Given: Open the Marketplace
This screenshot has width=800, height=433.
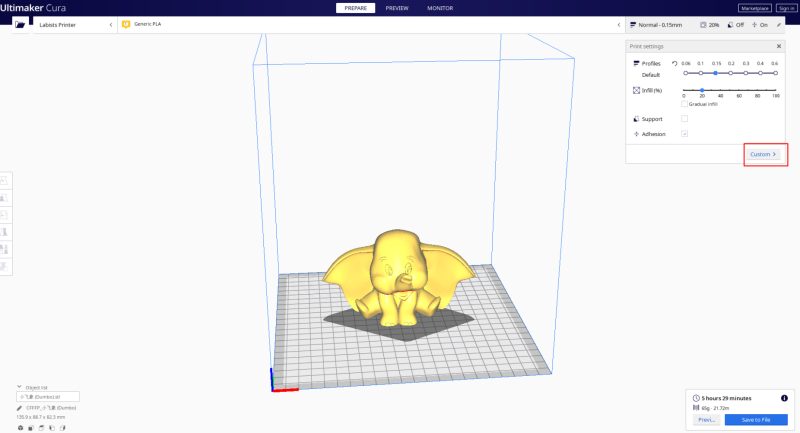Looking at the screenshot, I should [755, 8].
